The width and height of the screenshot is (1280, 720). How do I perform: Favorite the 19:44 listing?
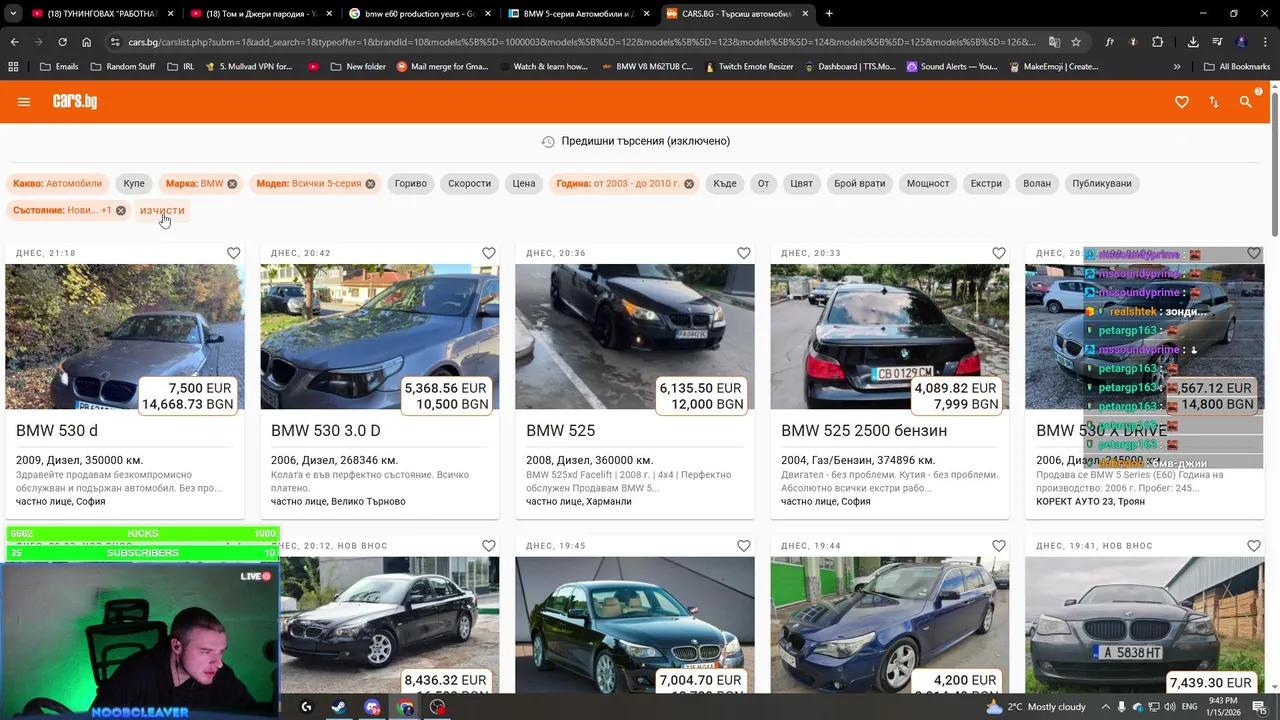(x=998, y=546)
